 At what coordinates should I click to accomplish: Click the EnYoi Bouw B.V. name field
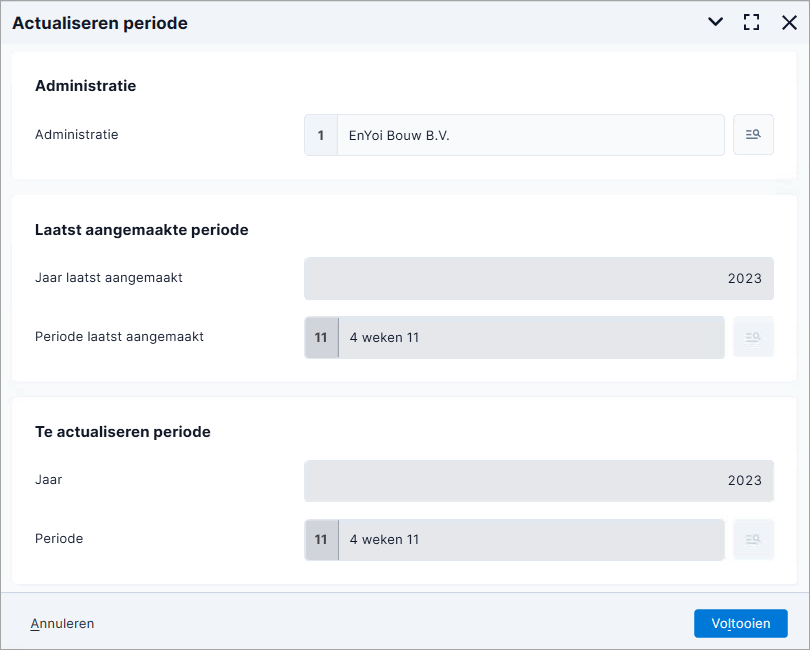tap(531, 135)
